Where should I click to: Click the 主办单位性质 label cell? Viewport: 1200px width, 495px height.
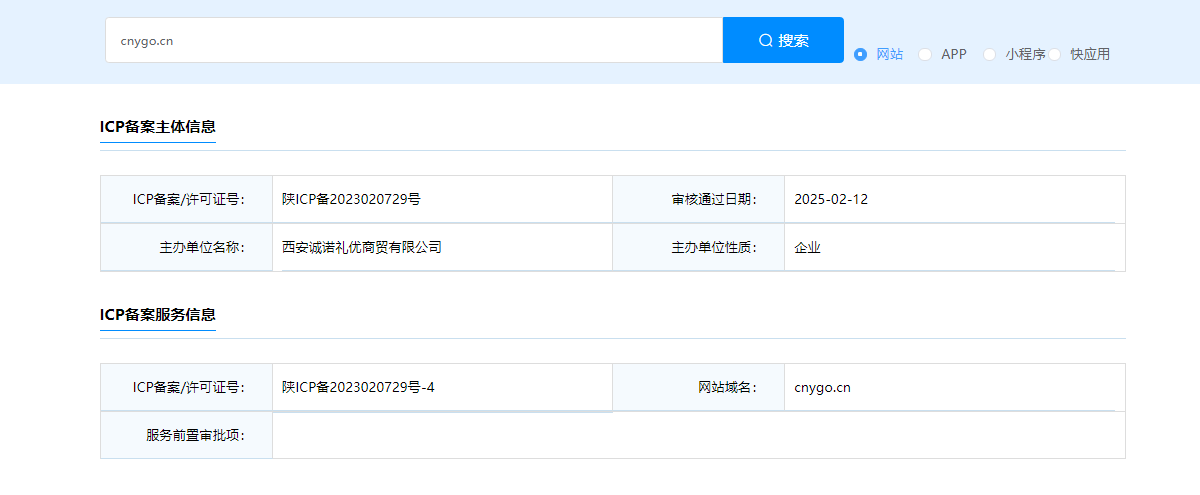coord(698,247)
